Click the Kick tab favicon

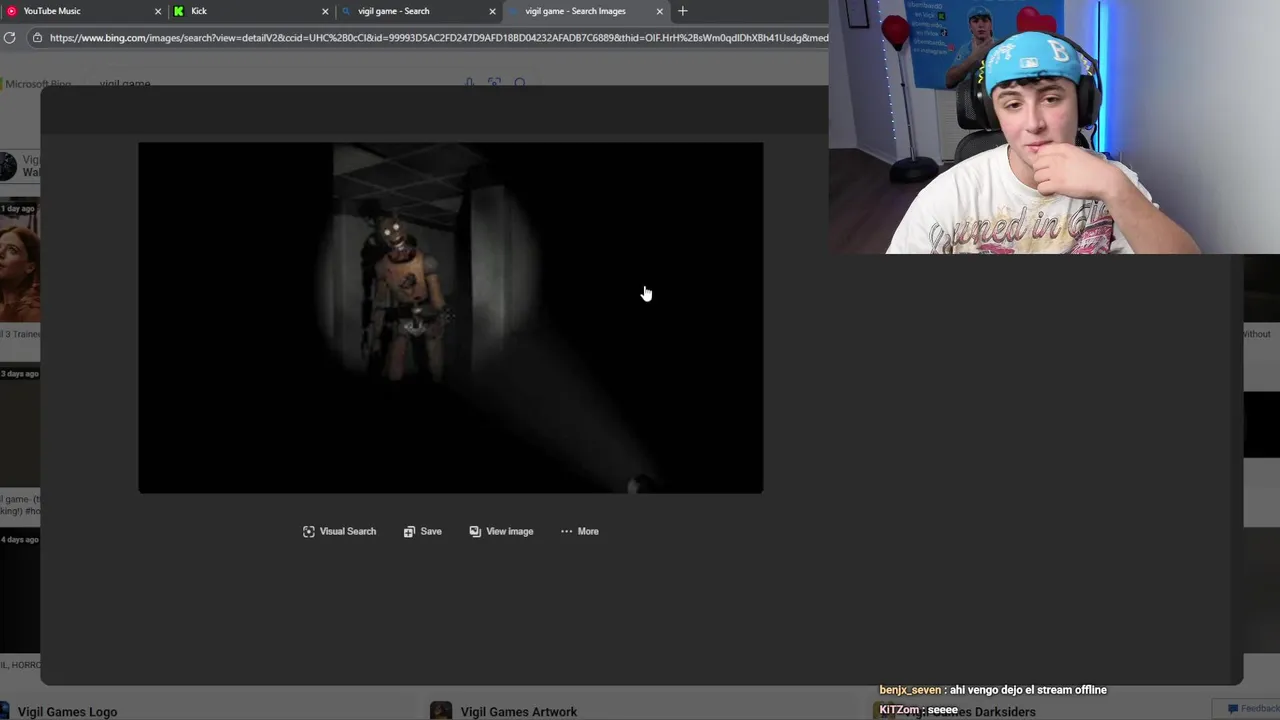[x=179, y=11]
